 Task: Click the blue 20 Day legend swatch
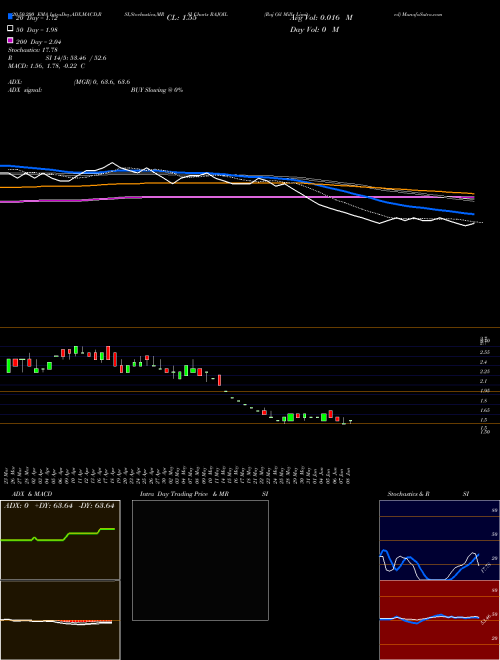pyautogui.click(x=10, y=16)
